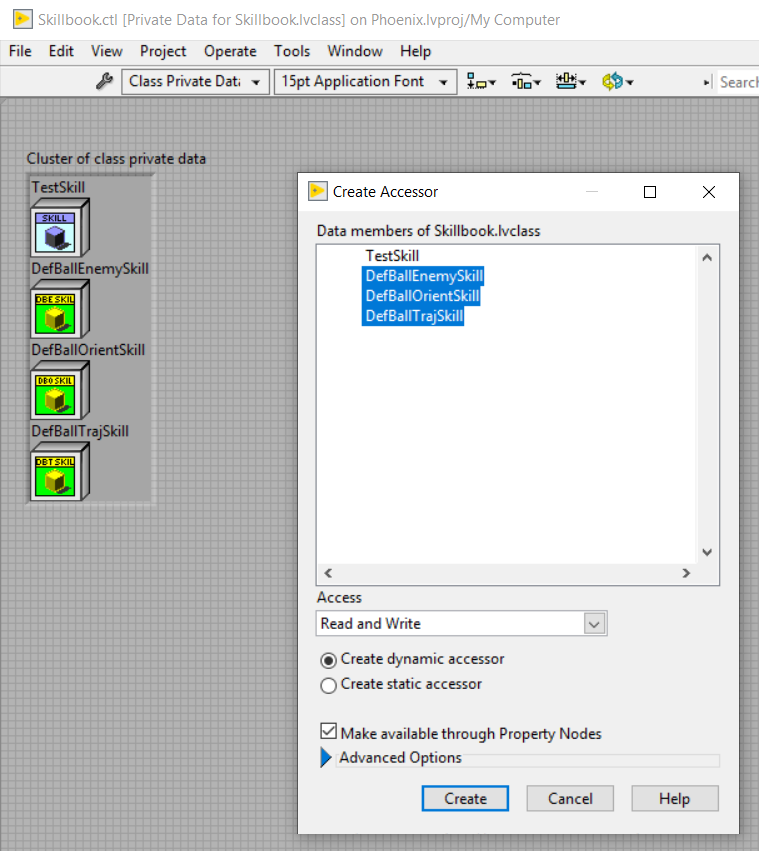Image resolution: width=759 pixels, height=851 pixels.
Task: Open the Align Objects toolbar menu
Action: [481, 82]
